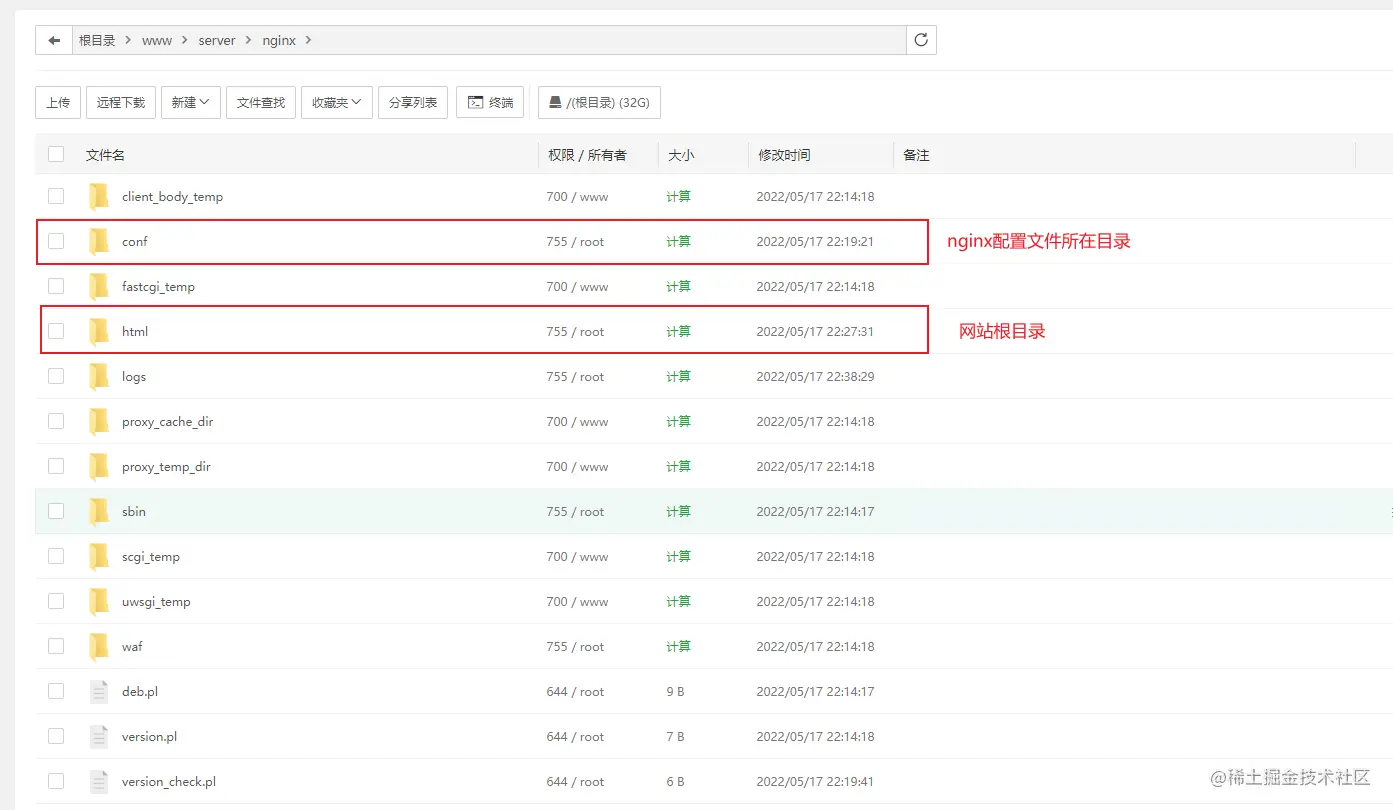Click the html folder name
The height and width of the screenshot is (810, 1393).
pyautogui.click(x=135, y=331)
